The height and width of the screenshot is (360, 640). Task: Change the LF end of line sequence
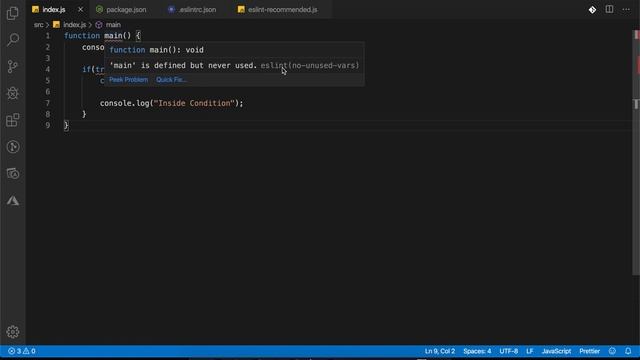point(529,351)
